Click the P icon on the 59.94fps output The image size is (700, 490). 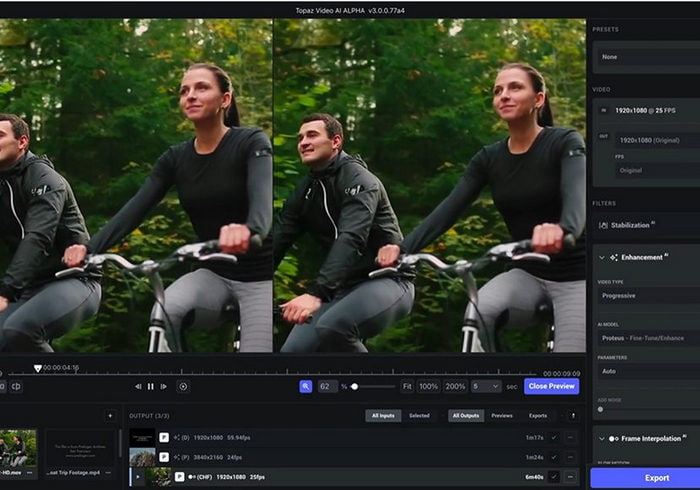164,437
